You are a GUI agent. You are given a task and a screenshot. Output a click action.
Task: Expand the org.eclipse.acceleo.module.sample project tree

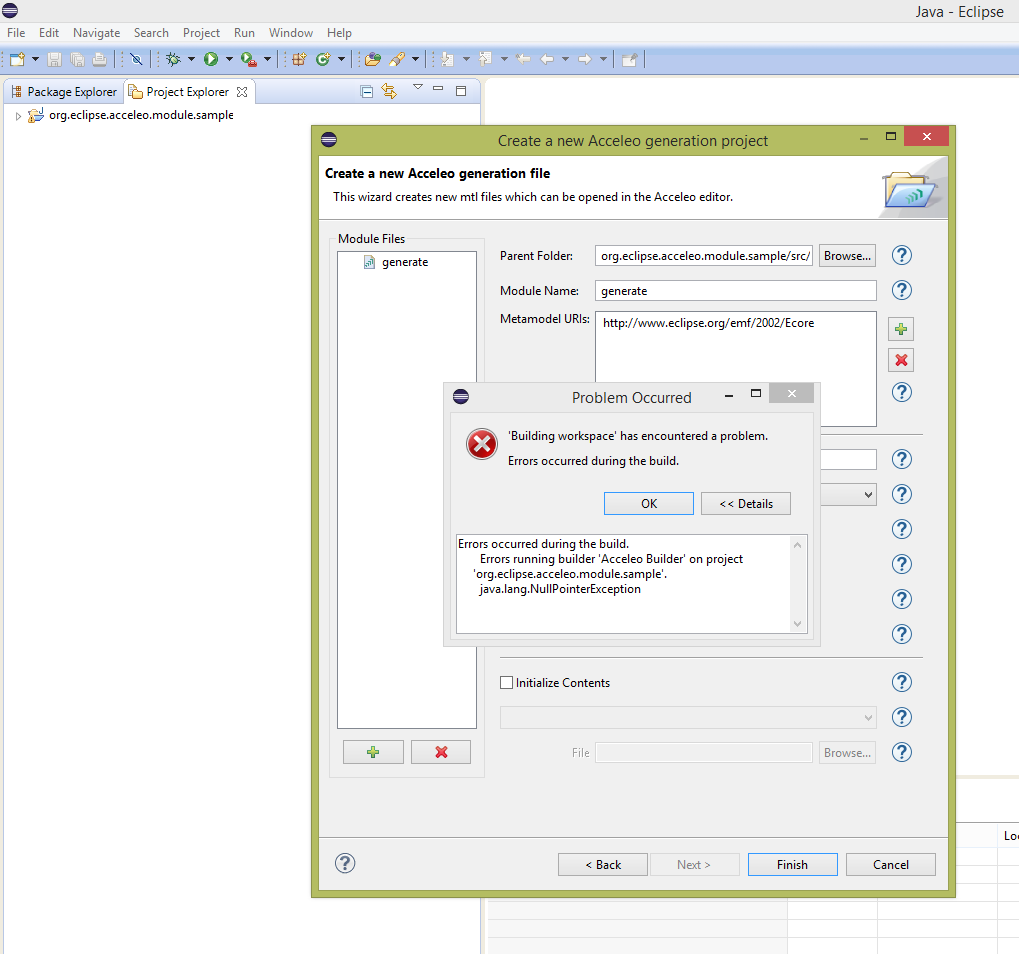coord(18,116)
